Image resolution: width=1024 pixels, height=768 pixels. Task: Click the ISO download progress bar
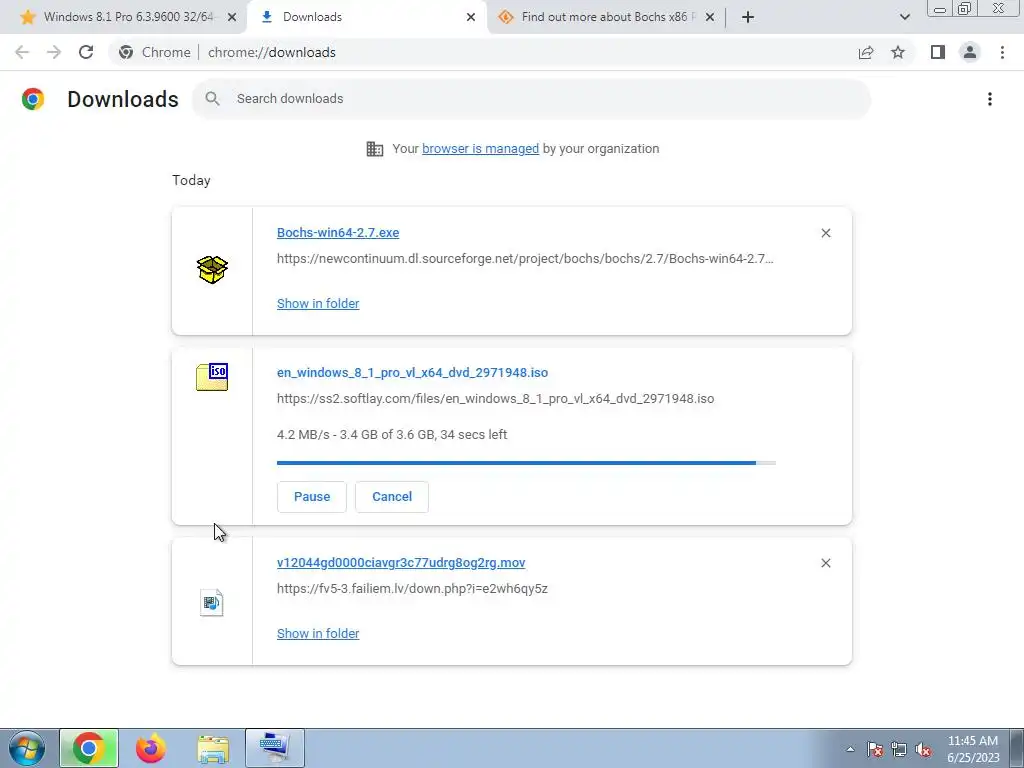[x=526, y=463]
